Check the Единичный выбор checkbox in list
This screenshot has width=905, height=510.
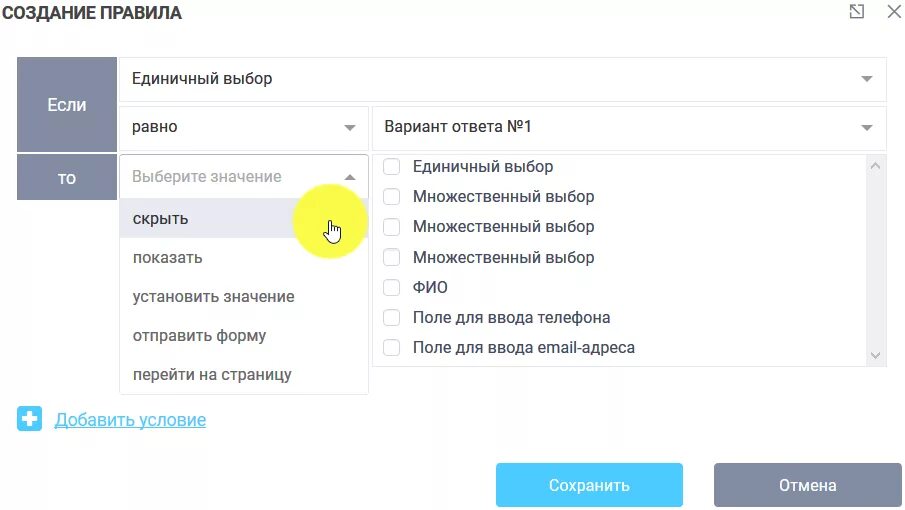[x=391, y=167]
